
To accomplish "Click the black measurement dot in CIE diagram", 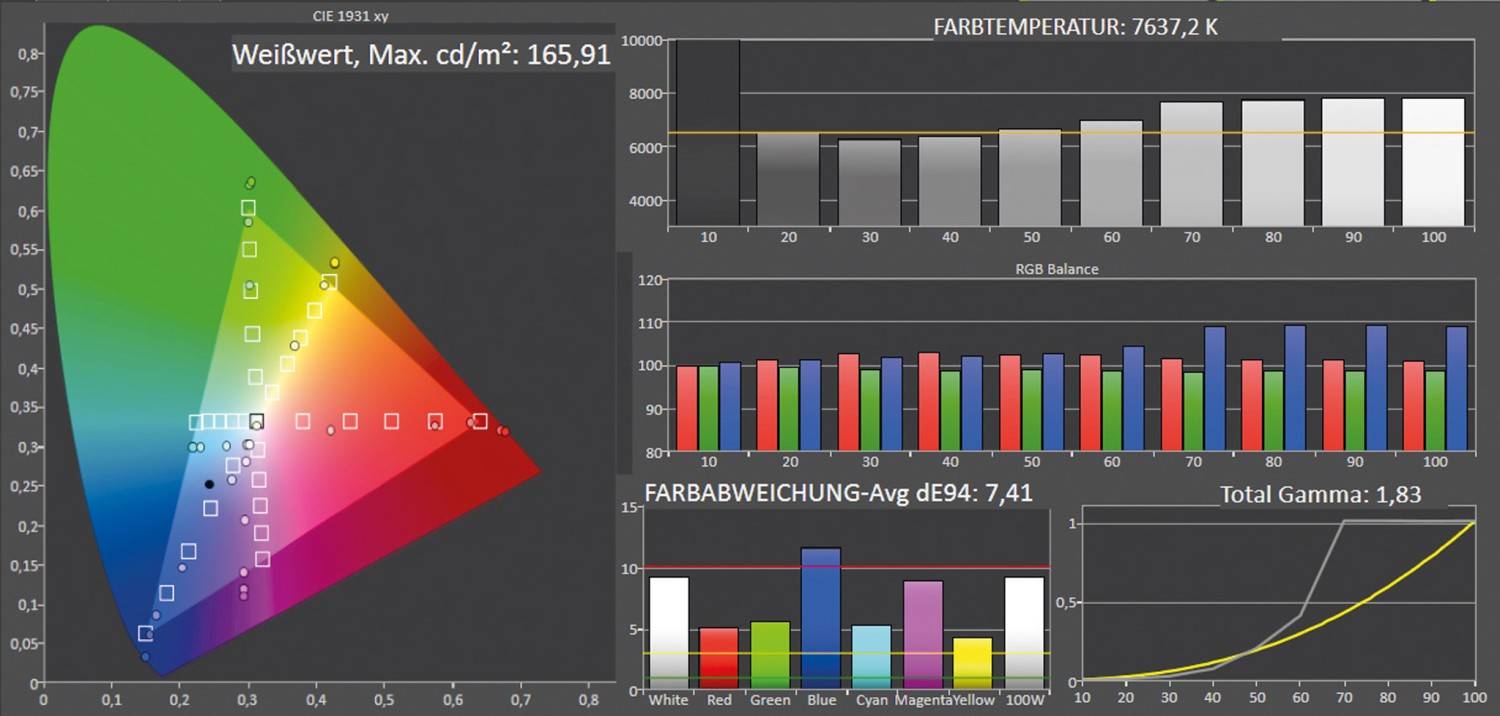I will coord(209,484).
